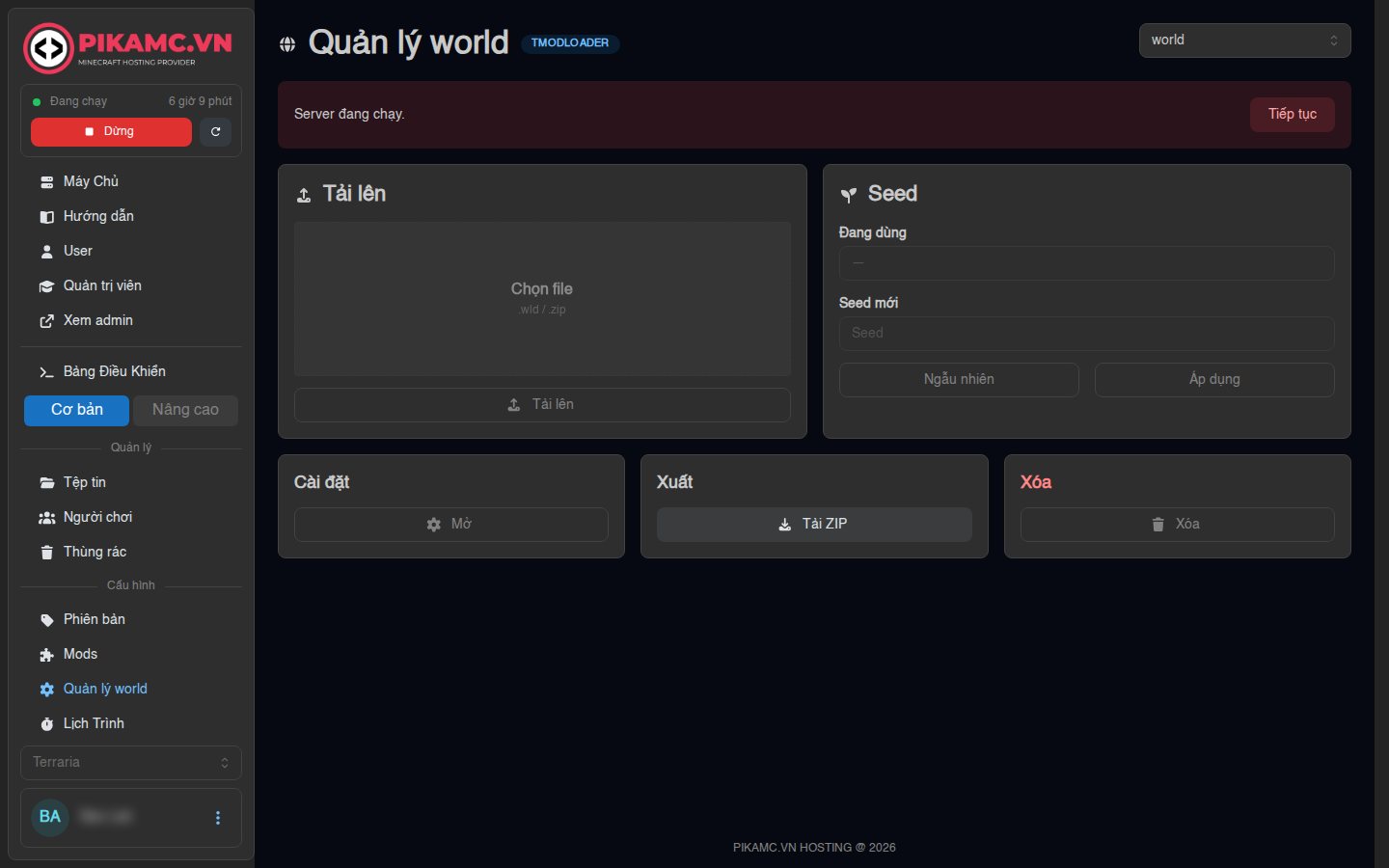The height and width of the screenshot is (868, 1389).
Task: Click the Thùng rác trash icon
Action: (x=46, y=553)
